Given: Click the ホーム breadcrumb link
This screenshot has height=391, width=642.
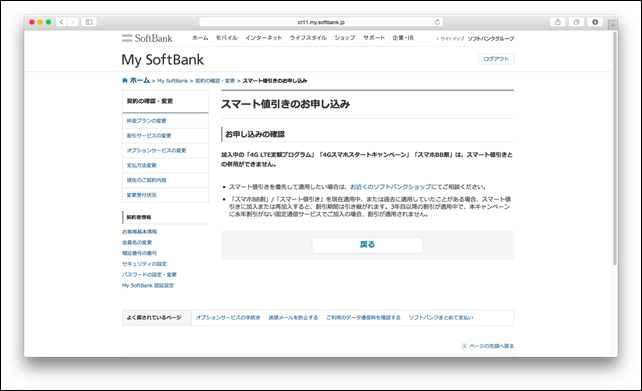Looking at the screenshot, I should 140,80.
